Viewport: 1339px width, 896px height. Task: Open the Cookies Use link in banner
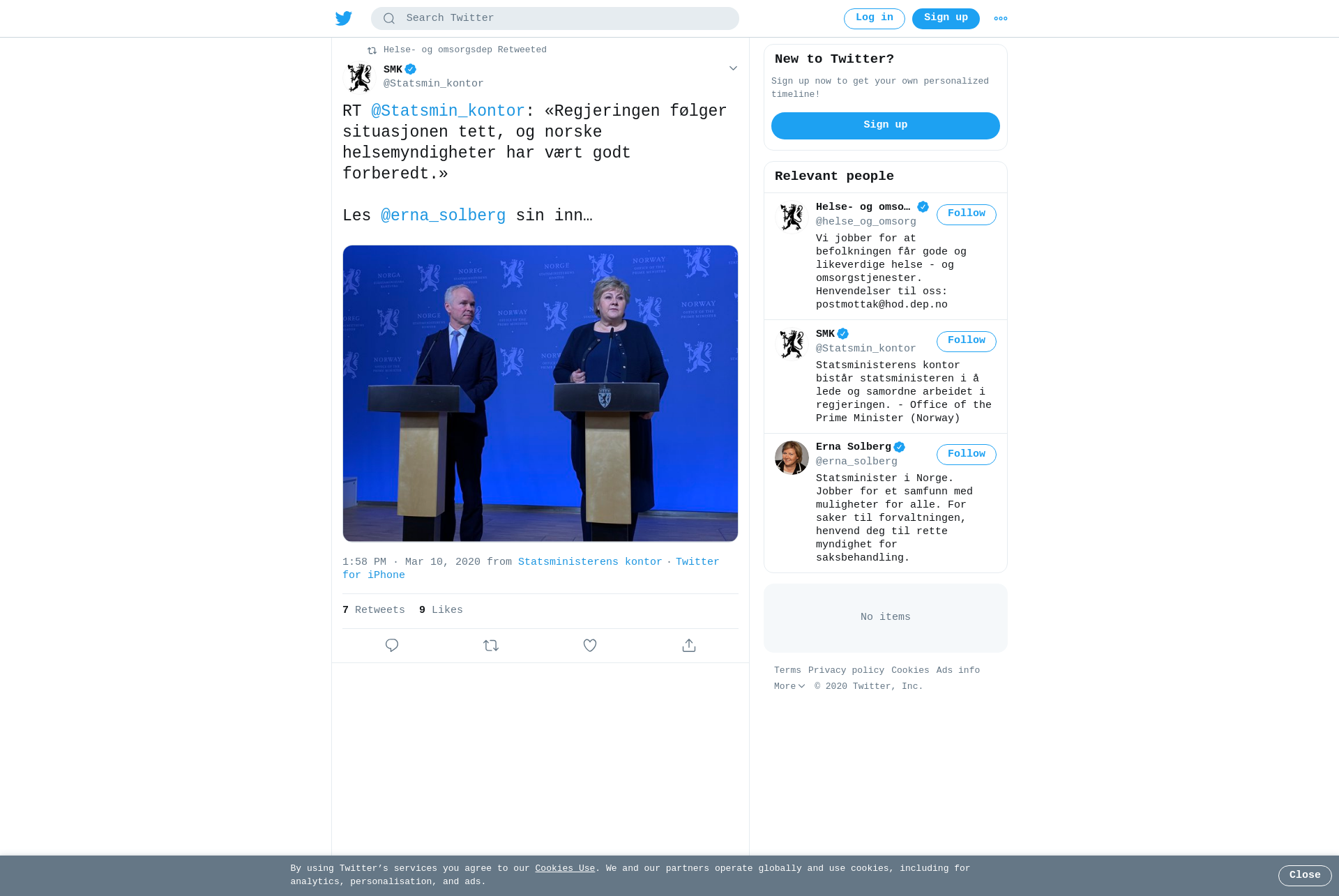565,869
